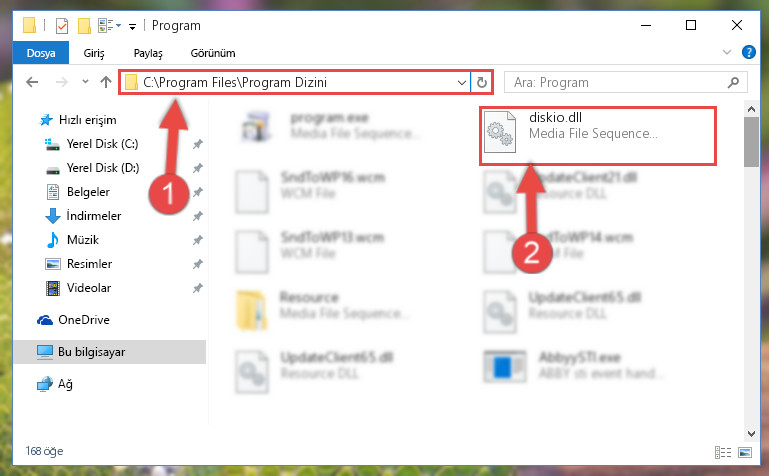Viewport: 769px width, 476px height.
Task: Open the Help question mark icon
Action: coord(748,52)
